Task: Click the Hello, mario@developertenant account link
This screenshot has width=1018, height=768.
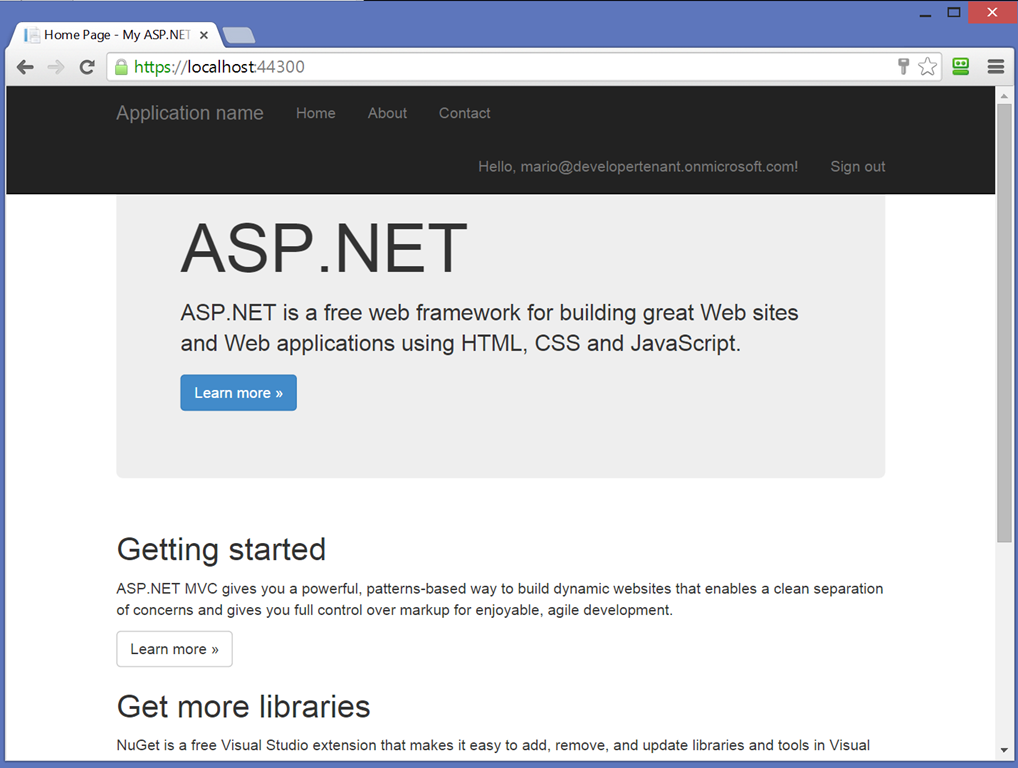Action: pos(638,167)
